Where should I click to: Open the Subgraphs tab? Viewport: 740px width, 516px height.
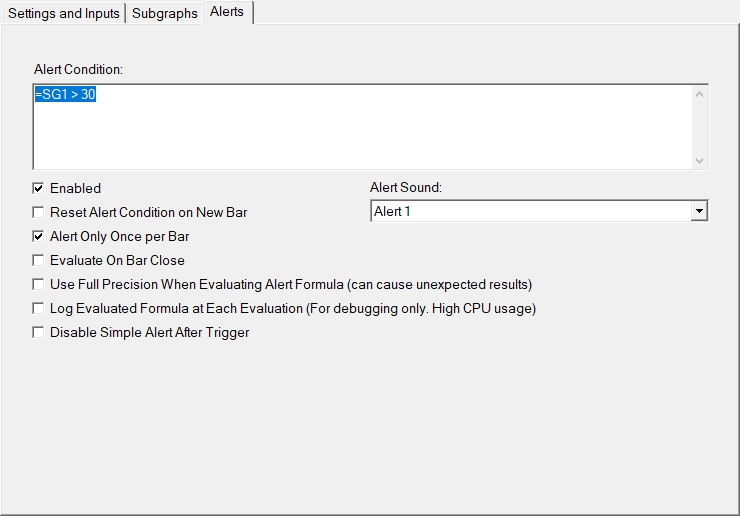165,13
